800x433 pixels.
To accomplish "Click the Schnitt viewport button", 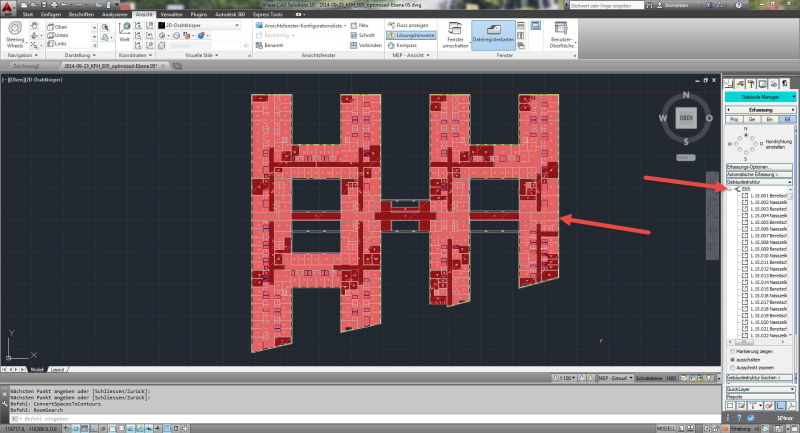I will click(363, 35).
